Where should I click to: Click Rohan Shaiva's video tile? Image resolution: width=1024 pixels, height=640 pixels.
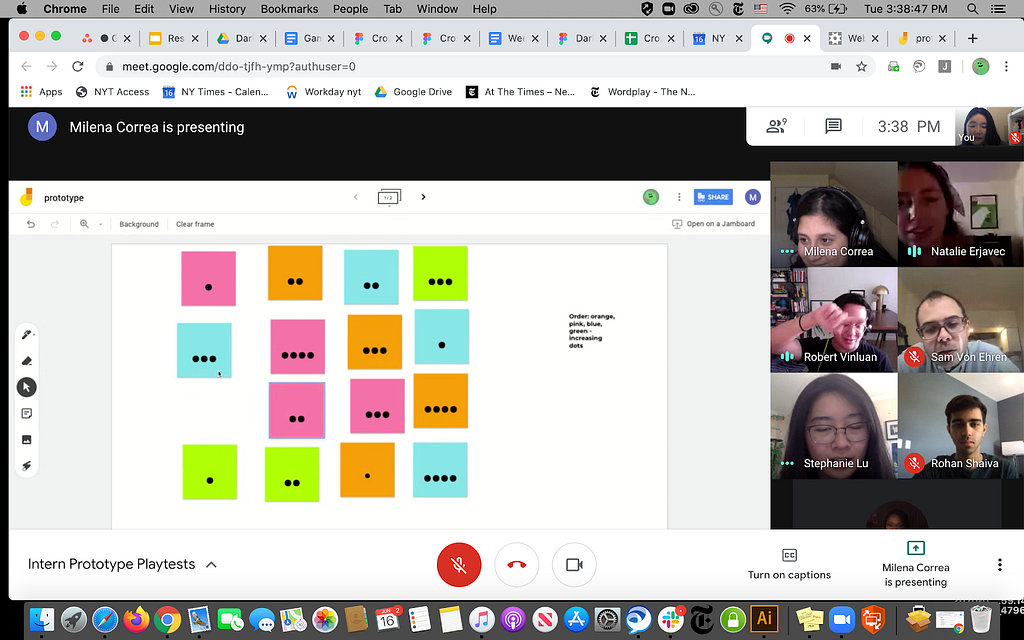pos(961,426)
